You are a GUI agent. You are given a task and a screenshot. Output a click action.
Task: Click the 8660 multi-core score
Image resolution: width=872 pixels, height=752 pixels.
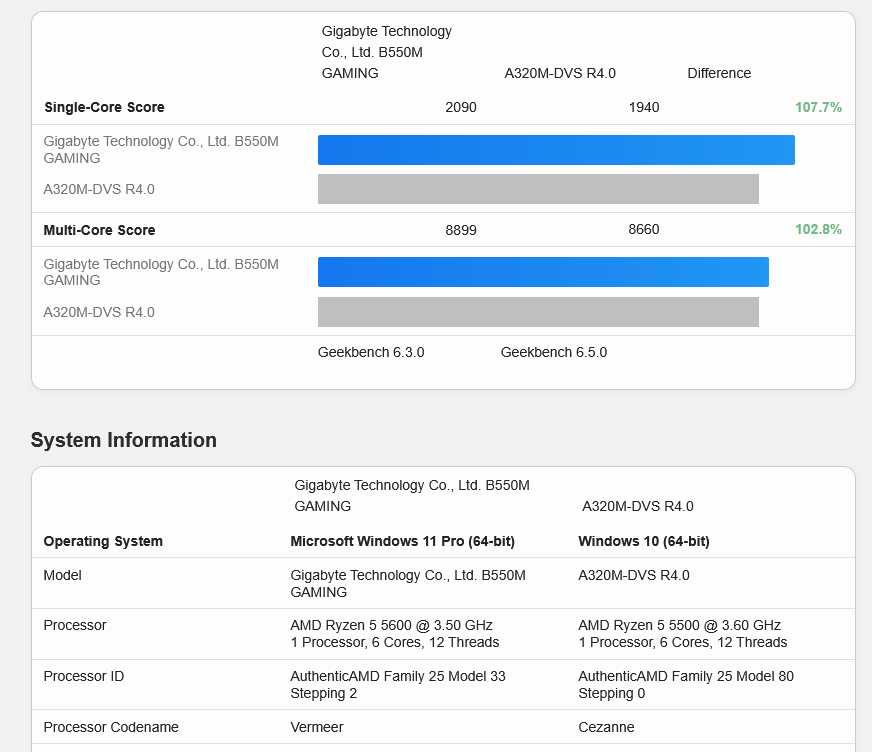coord(644,229)
